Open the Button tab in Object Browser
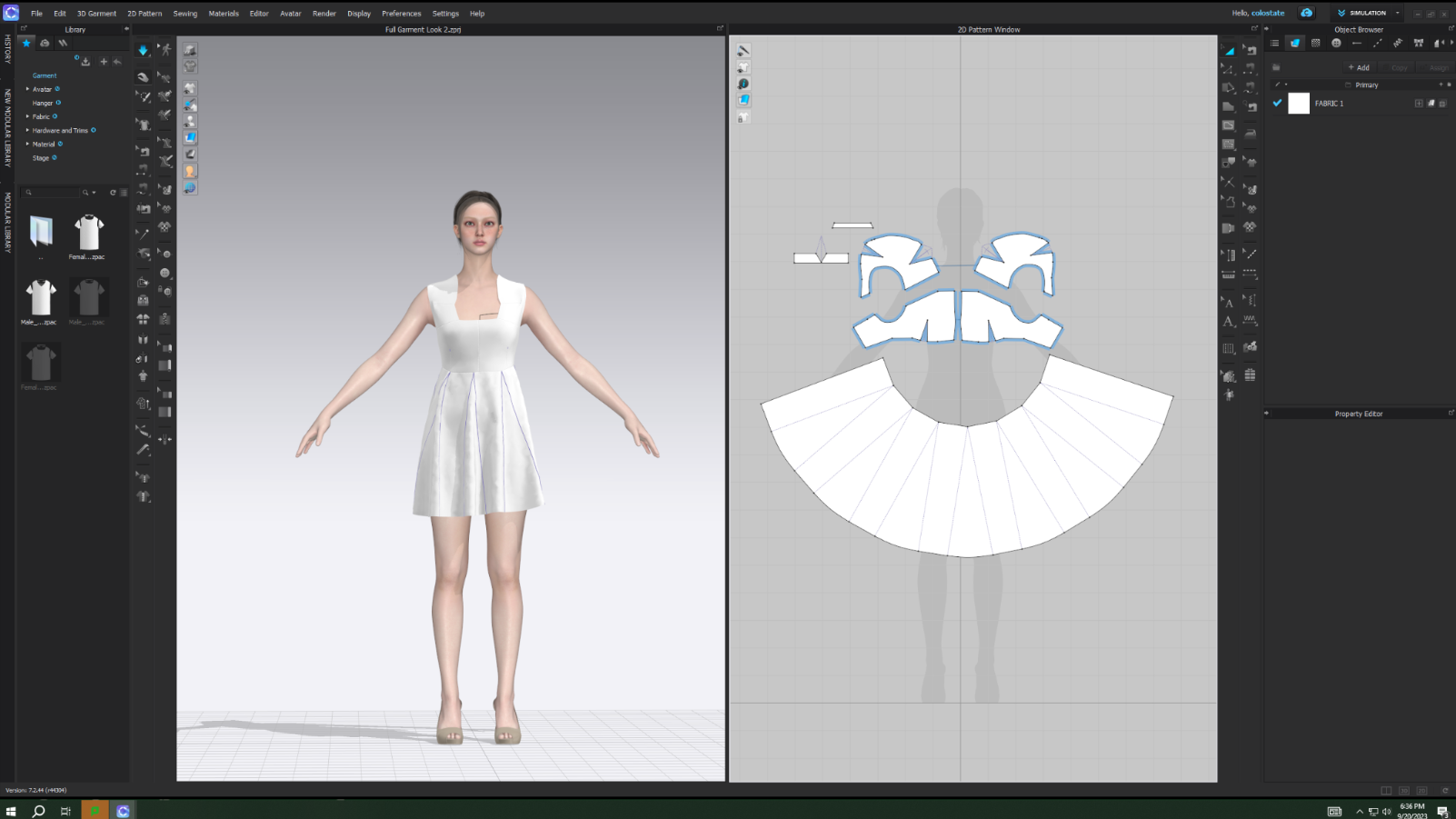Screen dimensions: 1456x819 point(1336,43)
